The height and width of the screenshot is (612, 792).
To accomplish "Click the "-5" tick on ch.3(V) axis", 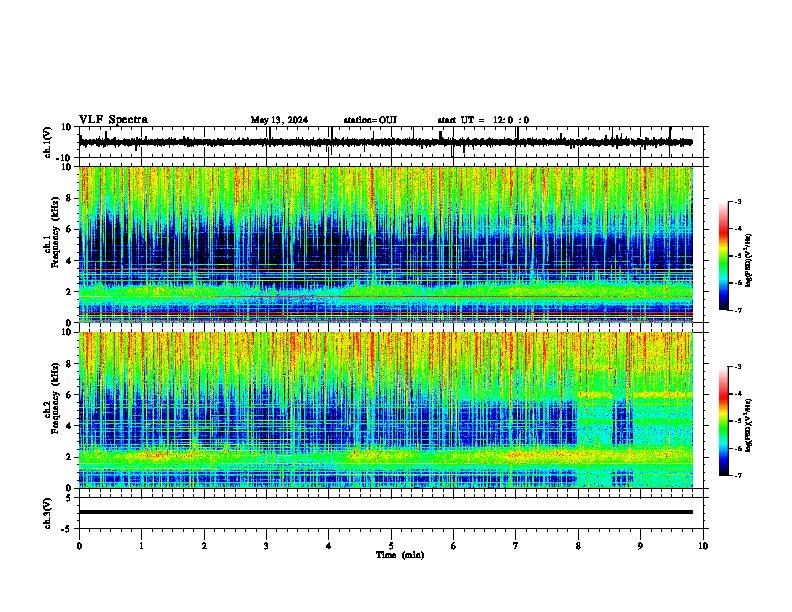I will click(x=68, y=529).
